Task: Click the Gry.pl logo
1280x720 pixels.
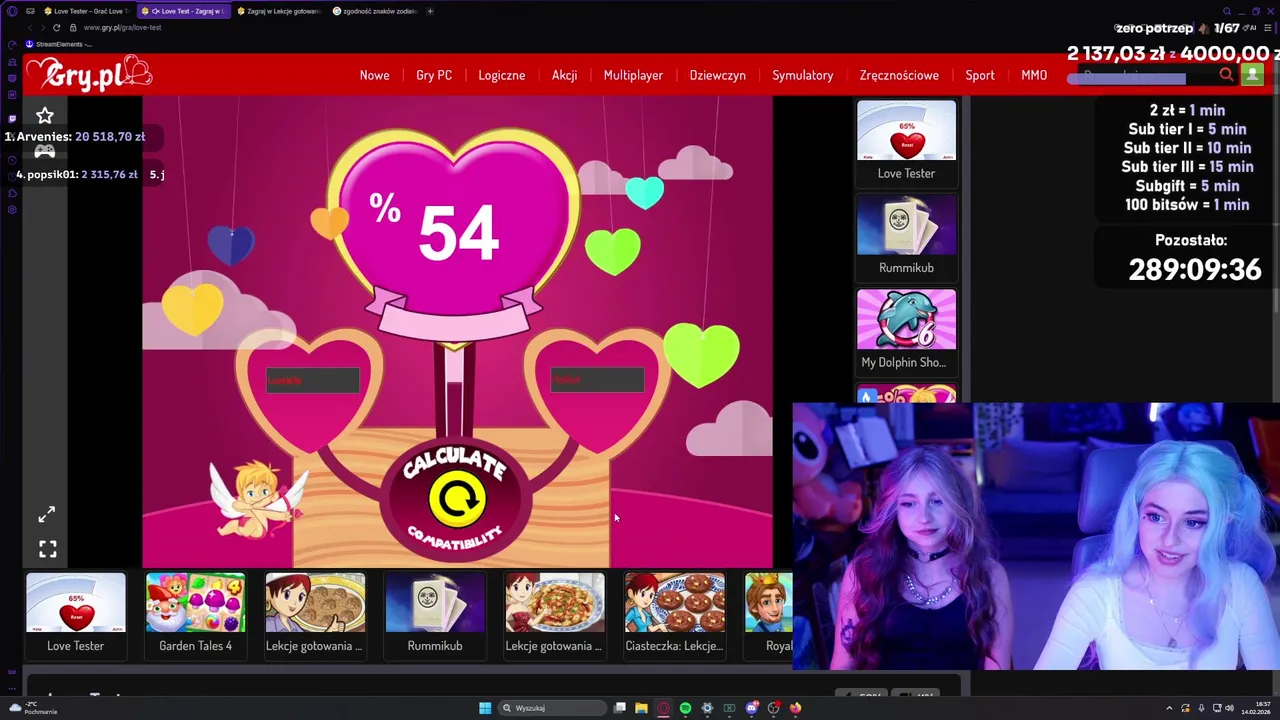Action: tap(88, 74)
